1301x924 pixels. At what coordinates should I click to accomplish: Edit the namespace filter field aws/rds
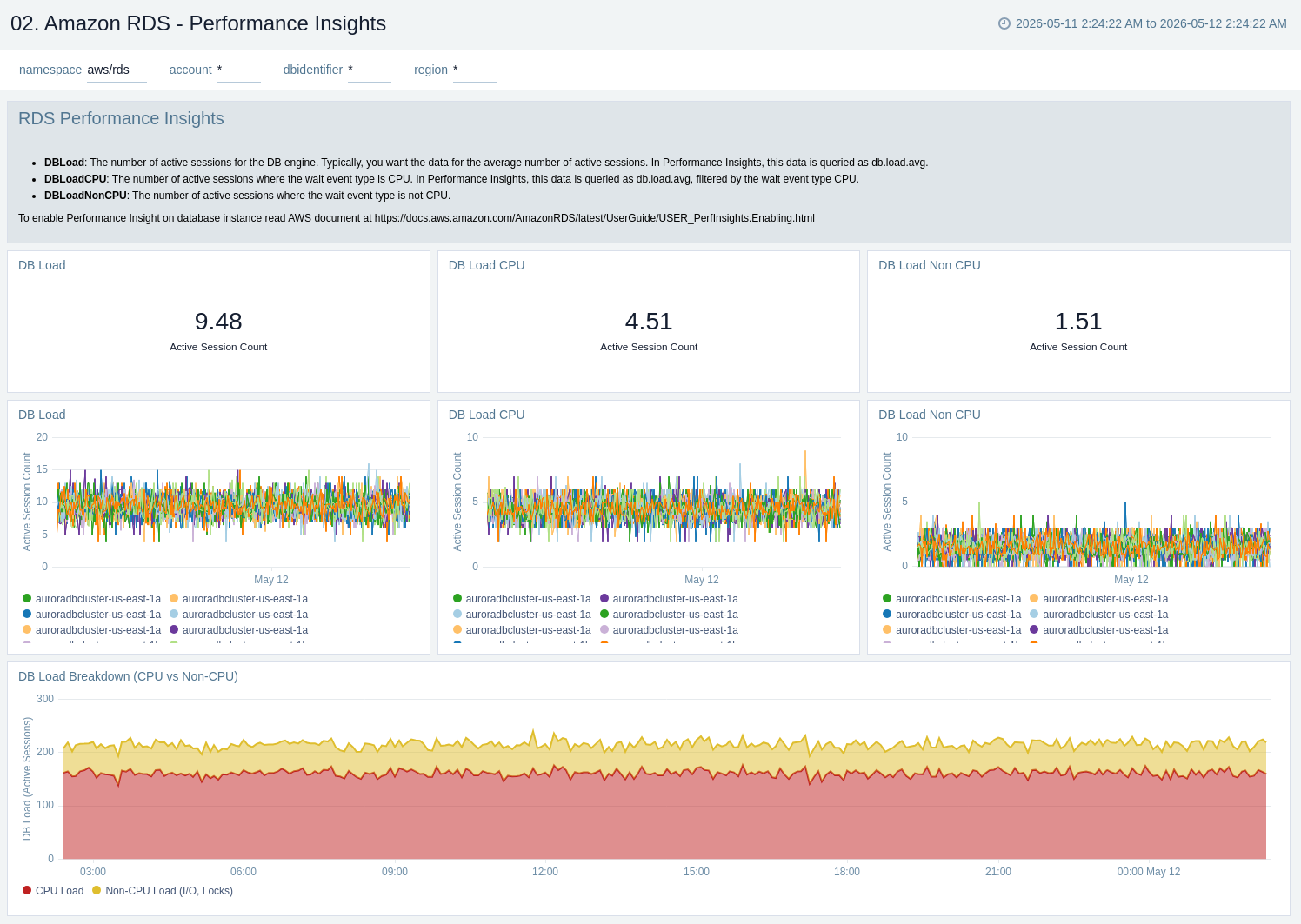coord(117,70)
